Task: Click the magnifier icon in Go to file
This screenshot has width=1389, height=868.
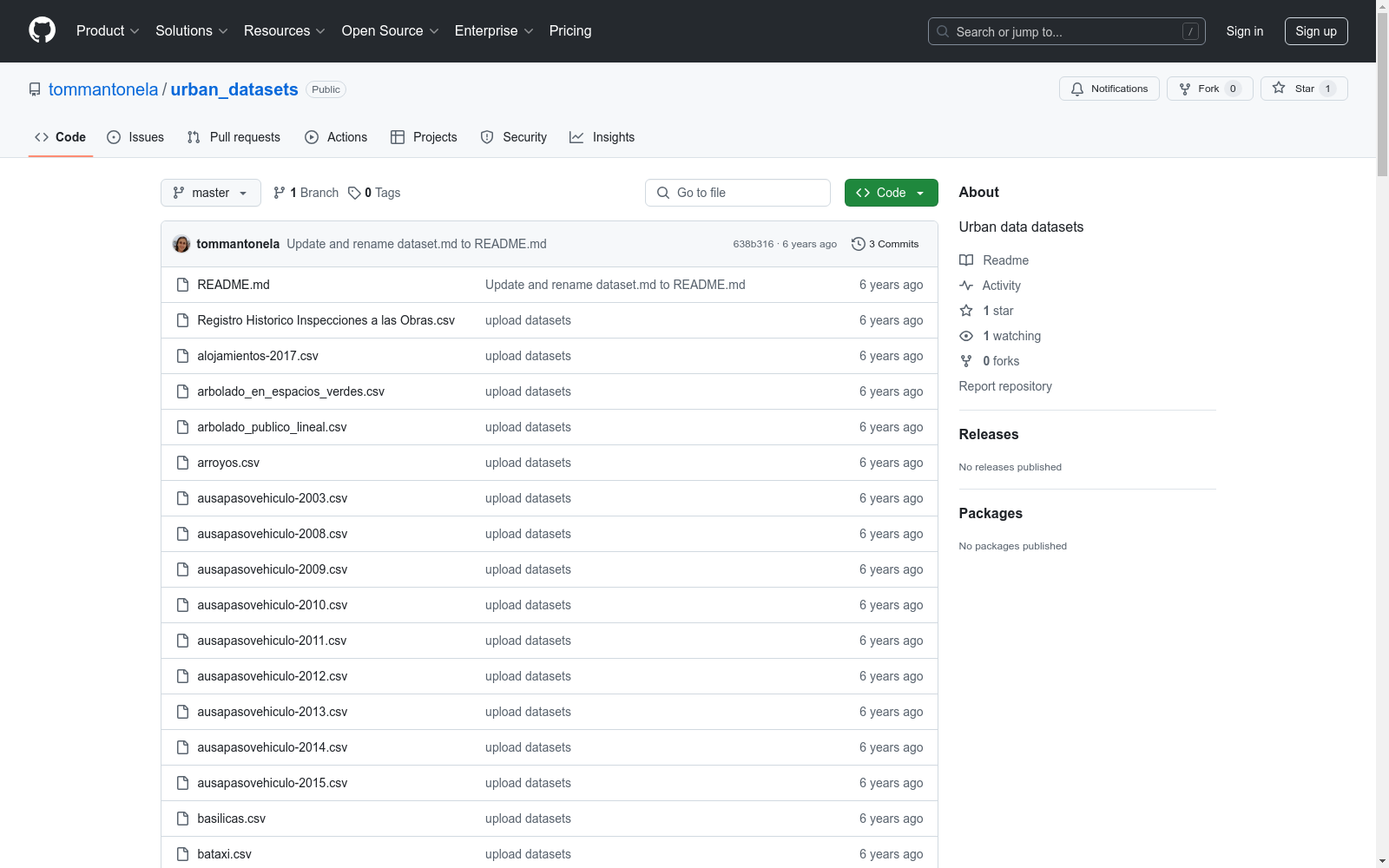Action: tap(663, 193)
